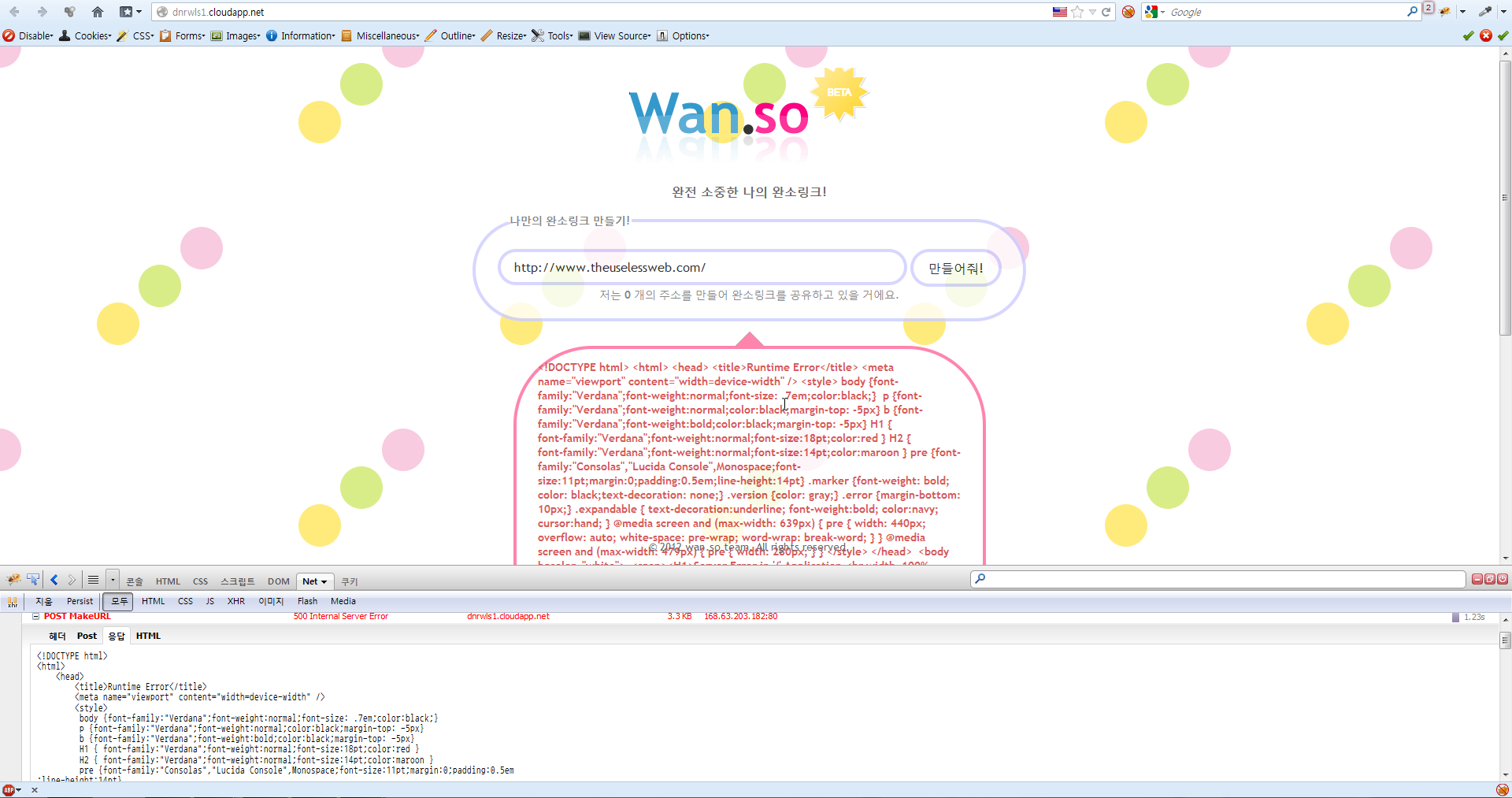Open the 헤더 tab of the request
Screen dimensions: 1512x798
coord(57,636)
